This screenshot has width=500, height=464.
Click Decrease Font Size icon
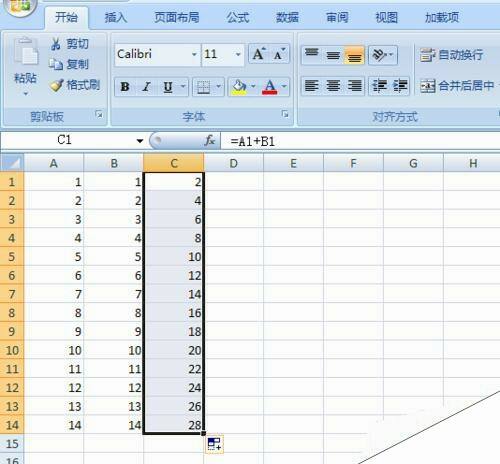279,54
